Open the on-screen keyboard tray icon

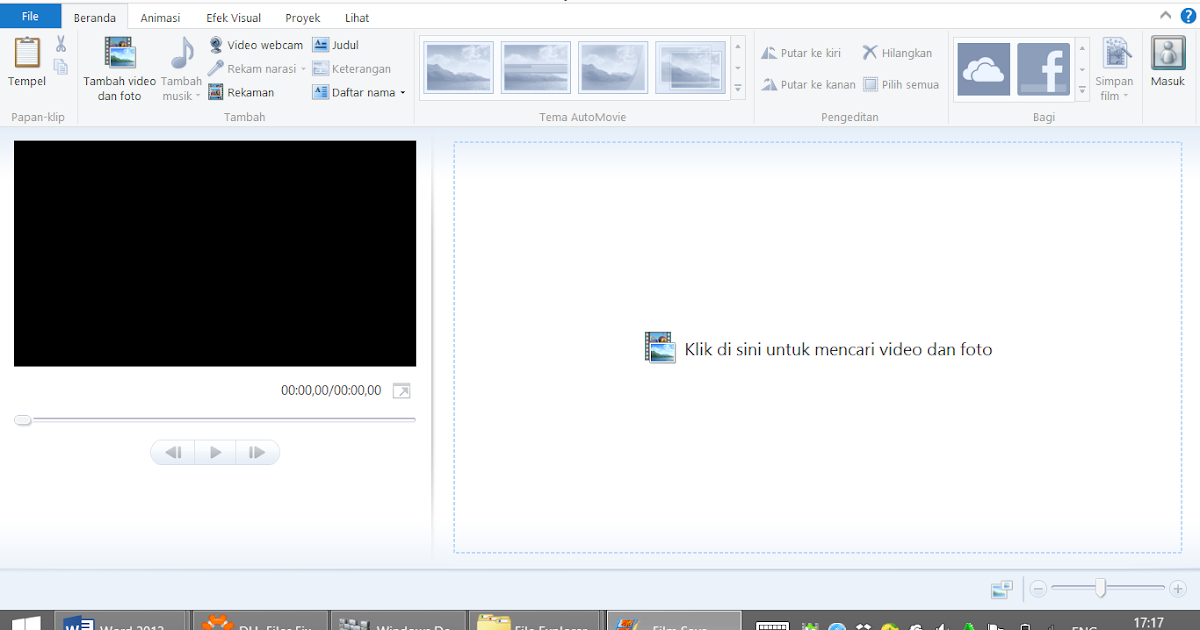point(773,625)
